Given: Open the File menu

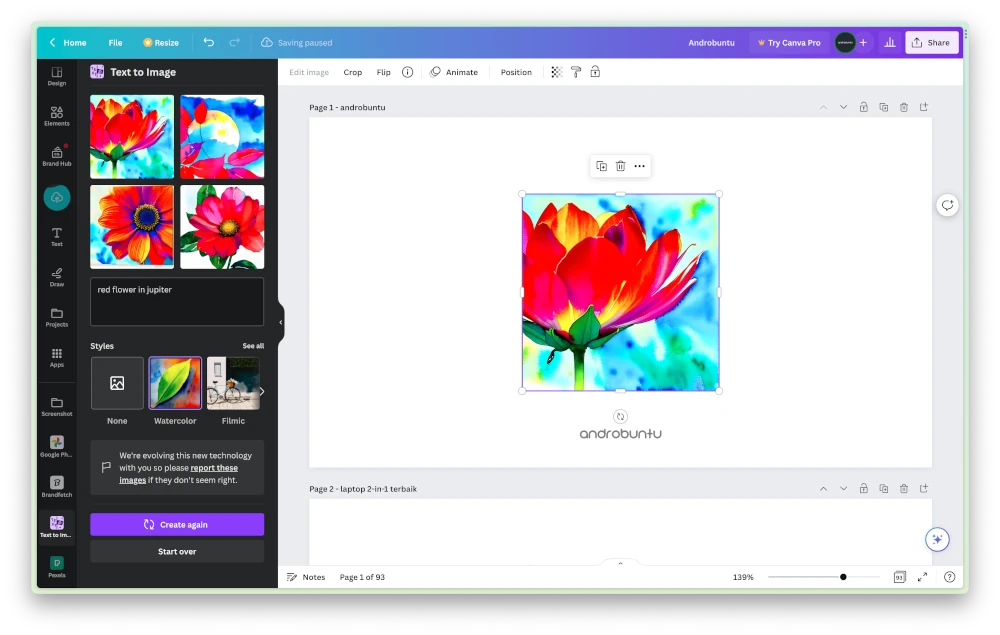Looking at the screenshot, I should click(115, 42).
